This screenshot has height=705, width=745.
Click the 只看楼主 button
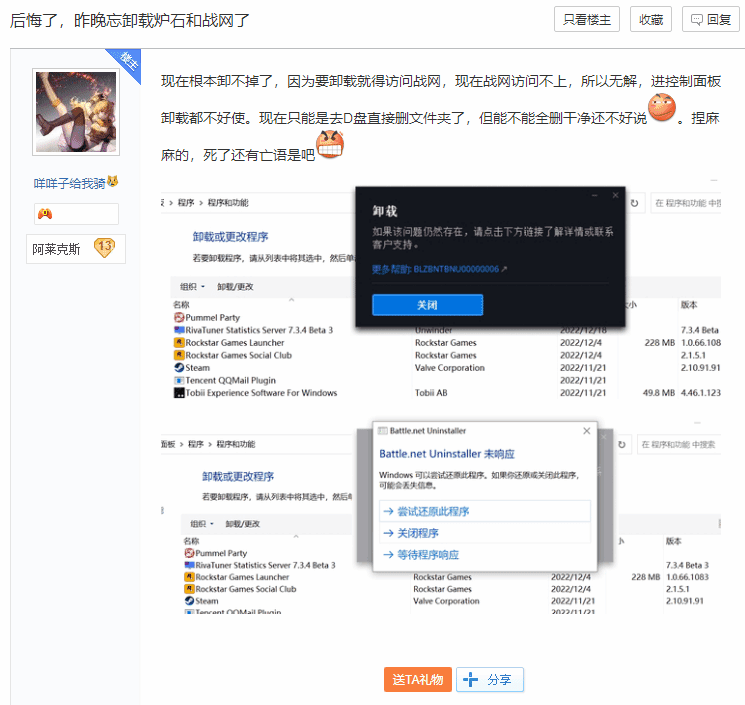click(x=587, y=19)
